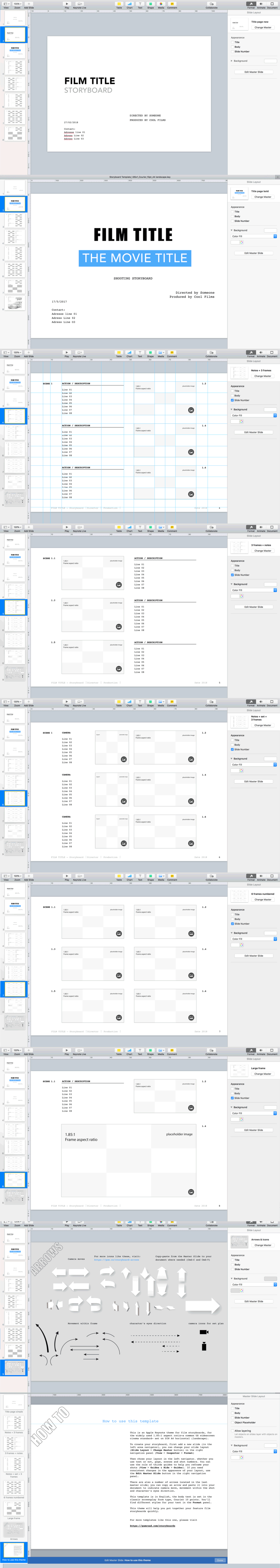Click image placeholder icon in scene 1.2 of Notes + 3 frames slide
The height and width of the screenshot is (1568, 280).
pyautogui.click(x=191, y=410)
